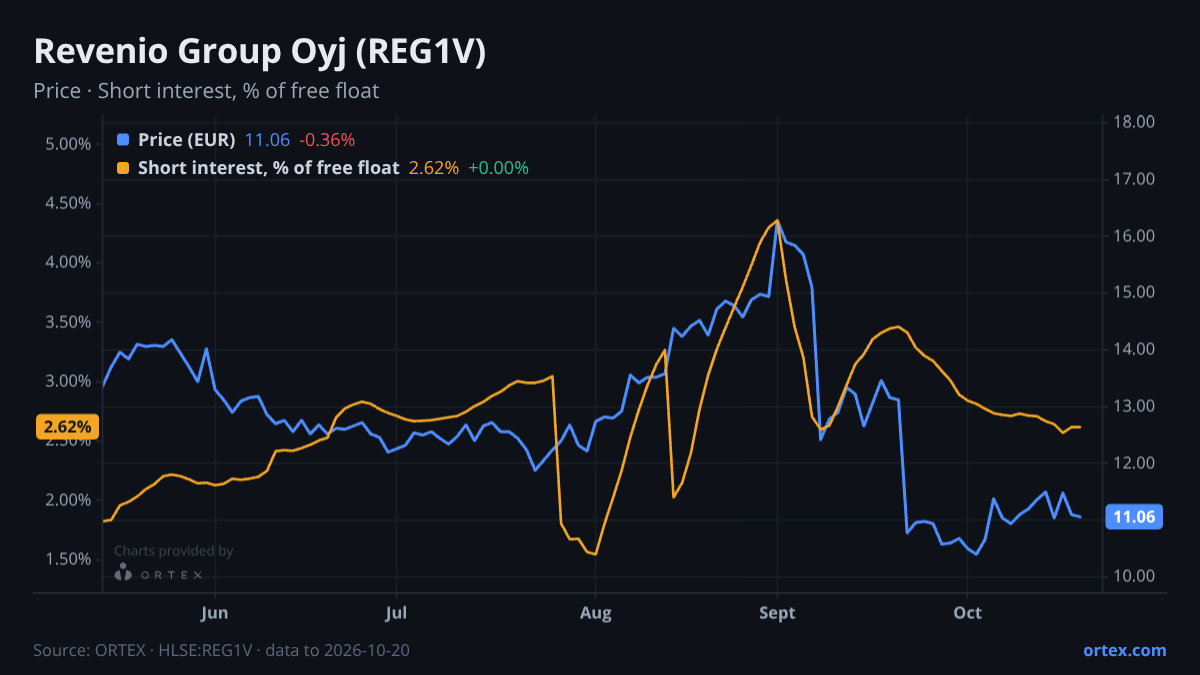Click the orange Short interest legend swatch
This screenshot has height=675, width=1200.
pos(123,168)
